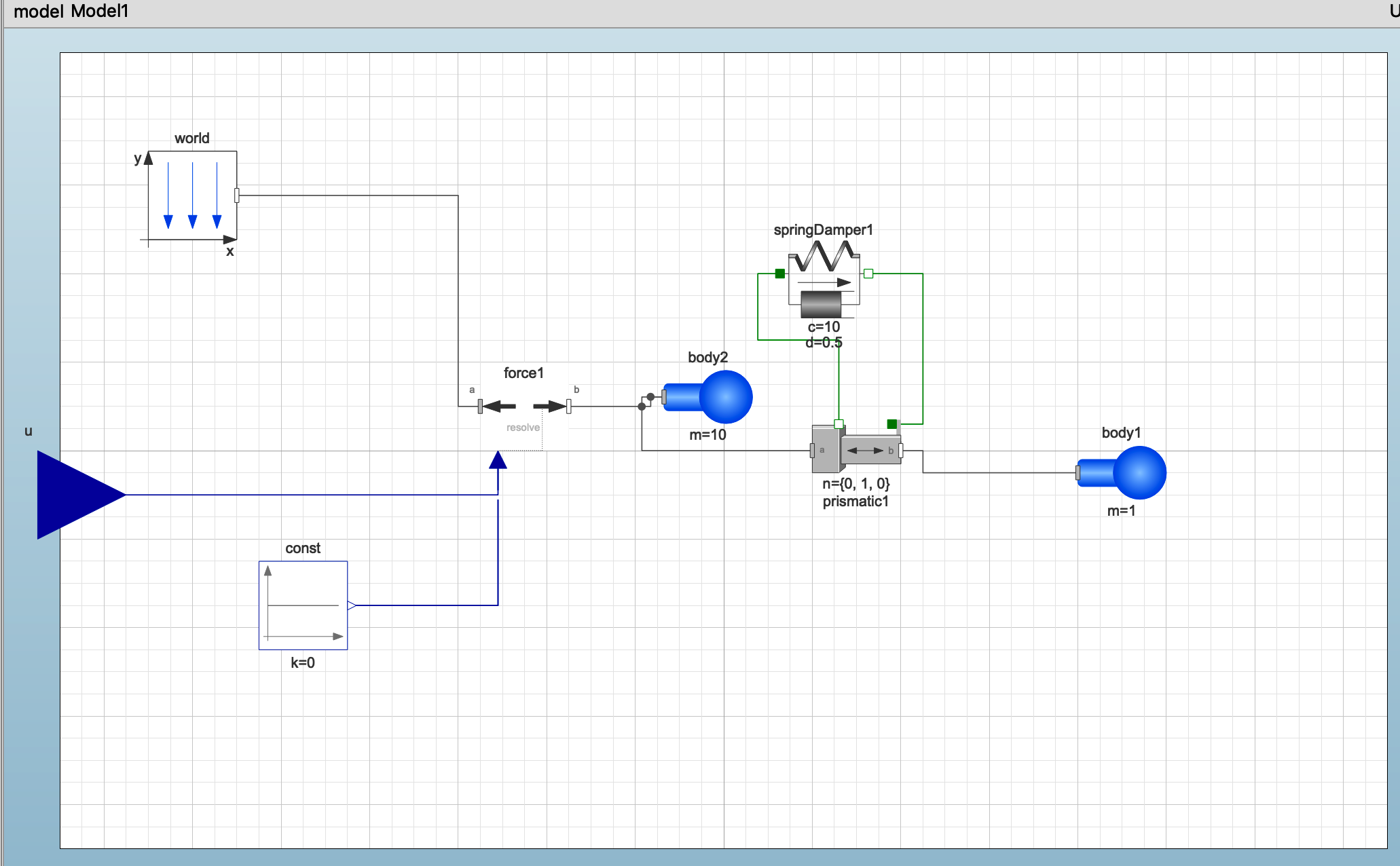Click the 'force1' label
Screen dimensions: 1400x866
(x=523, y=373)
